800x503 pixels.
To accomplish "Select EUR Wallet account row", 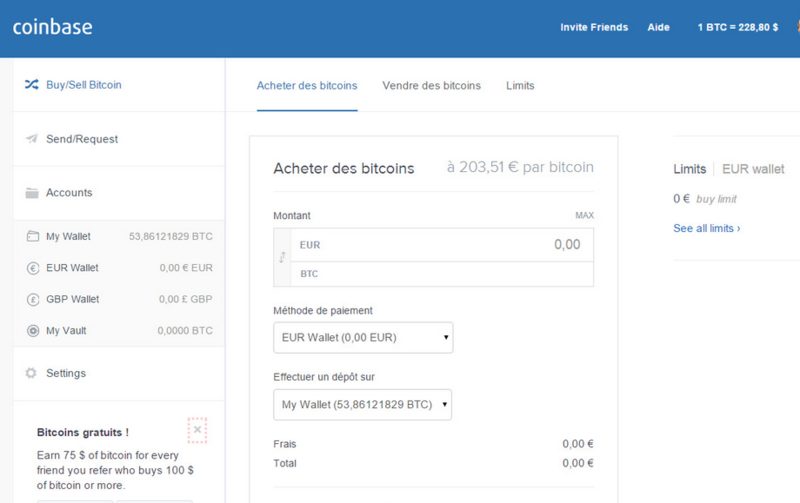I will click(119, 268).
